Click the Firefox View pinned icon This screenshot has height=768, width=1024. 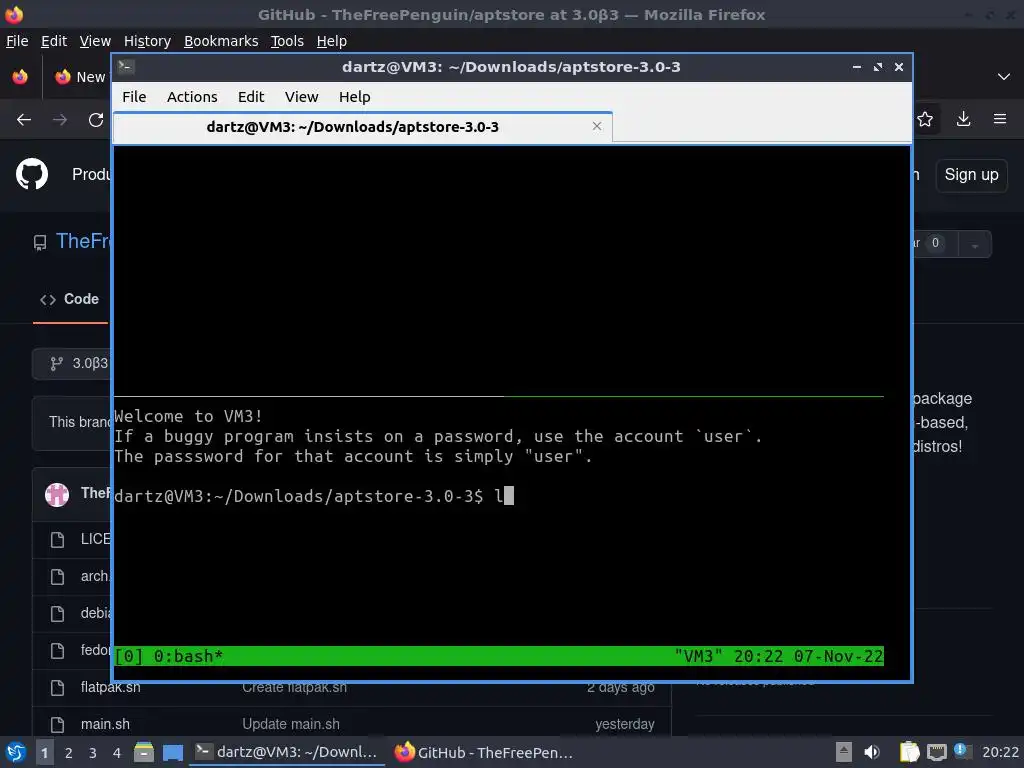[20, 76]
